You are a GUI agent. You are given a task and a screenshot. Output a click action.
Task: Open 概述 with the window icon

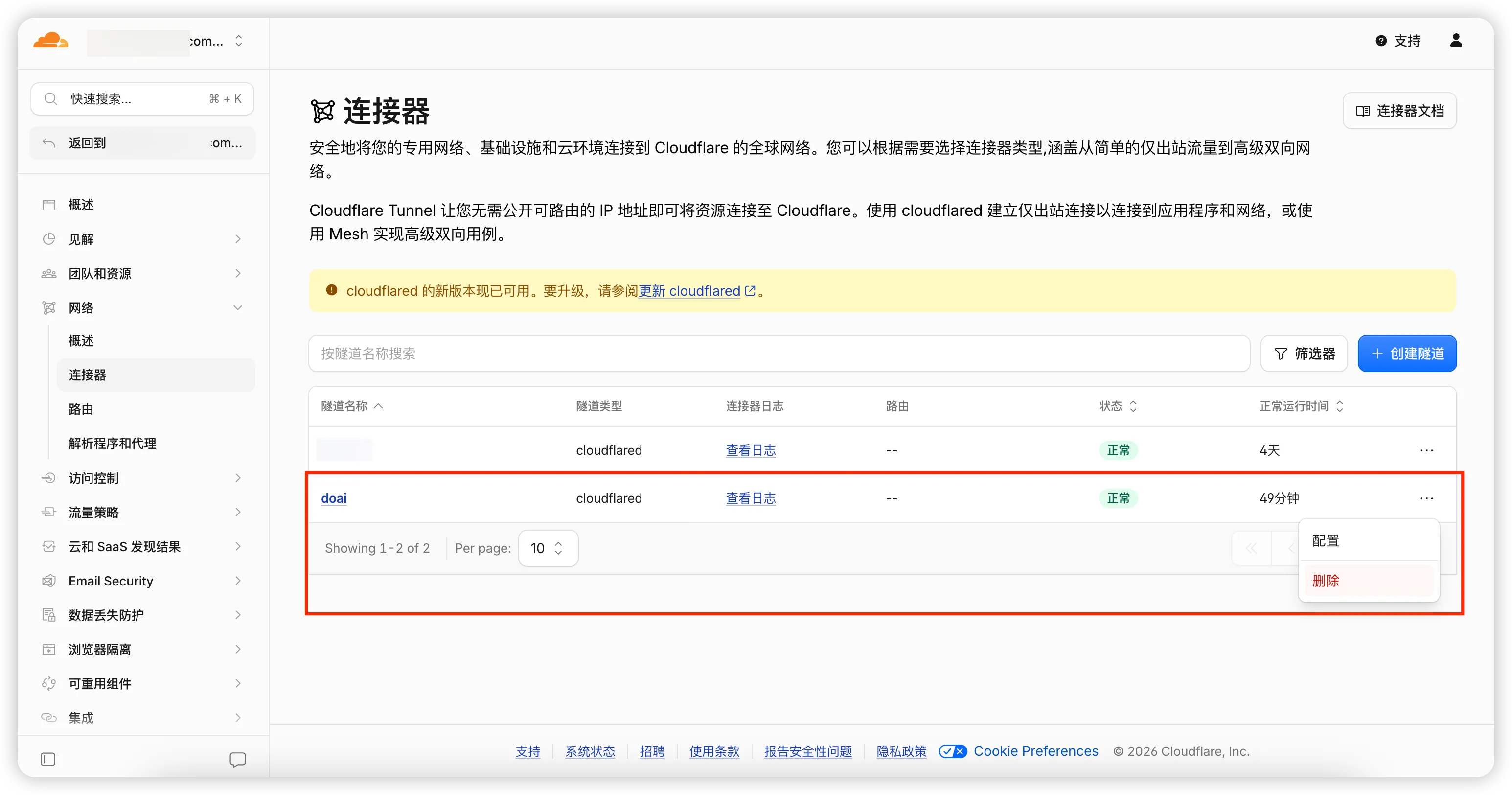49,205
